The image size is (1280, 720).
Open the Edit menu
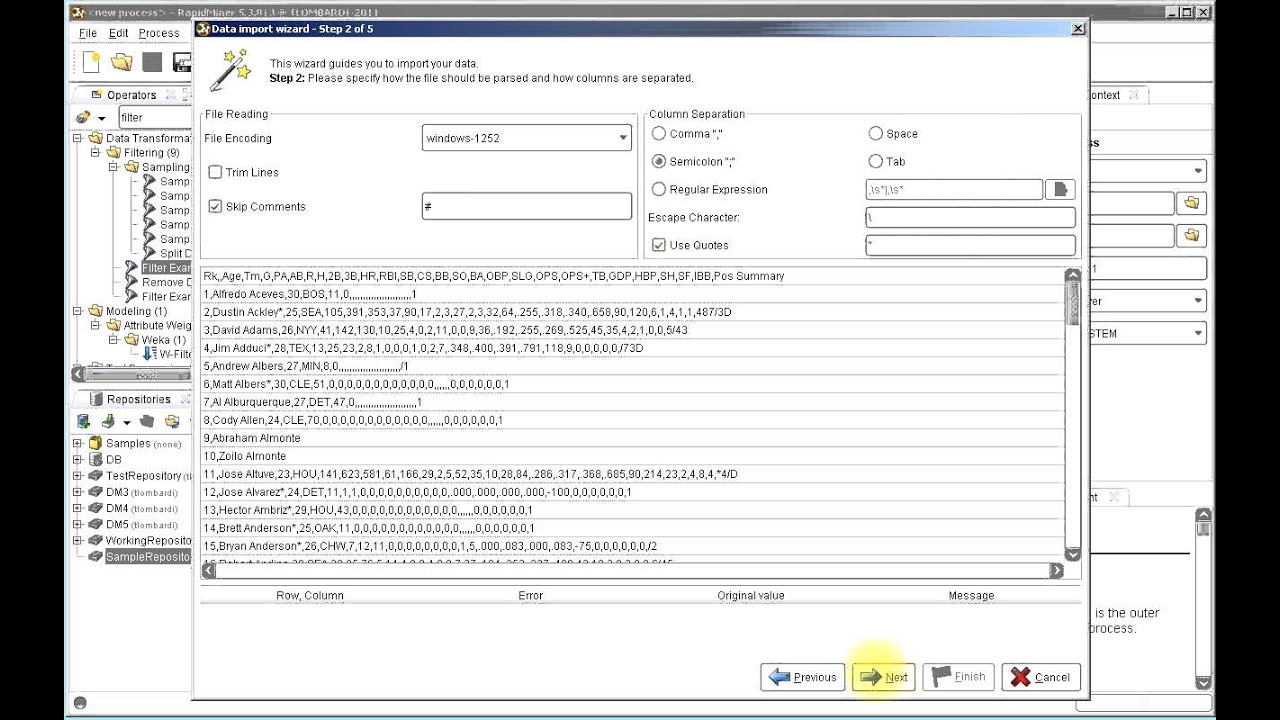click(118, 33)
